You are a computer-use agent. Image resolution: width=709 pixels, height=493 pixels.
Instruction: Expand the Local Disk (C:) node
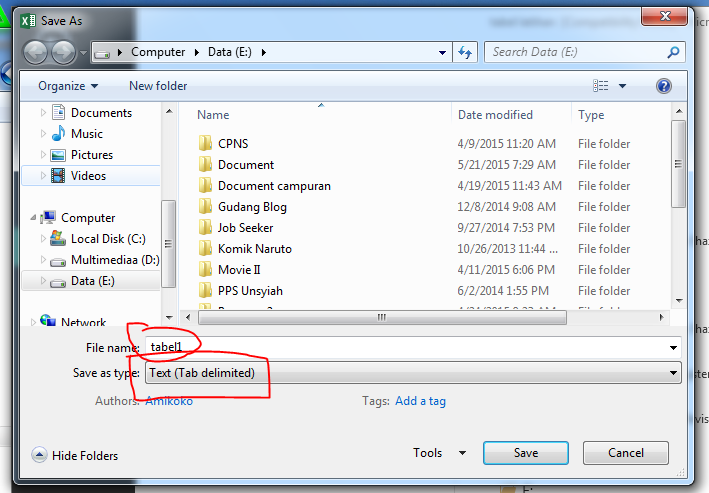tap(43, 238)
